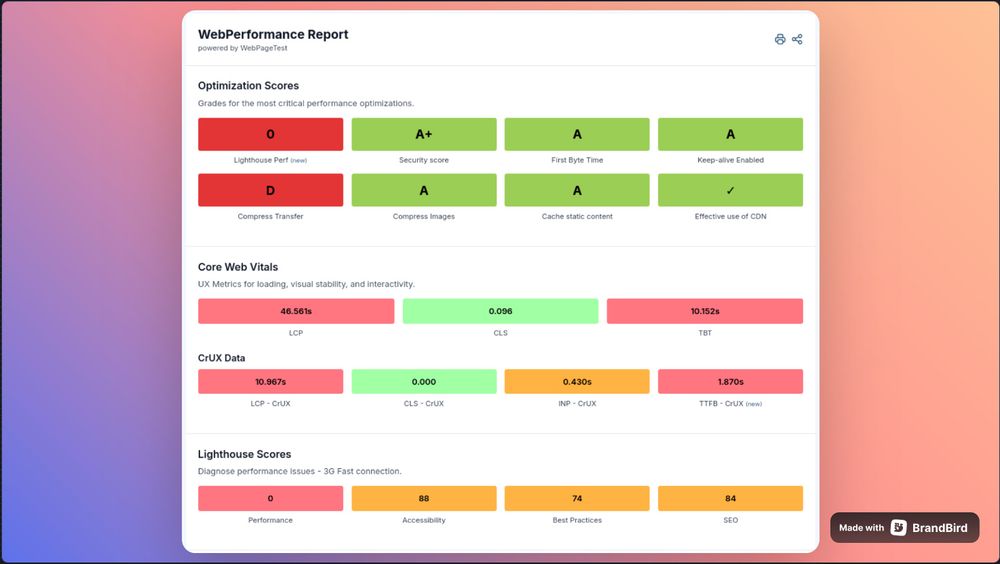Click the Optimization Scores heading
Image resolution: width=1000 pixels, height=564 pixels.
248,85
